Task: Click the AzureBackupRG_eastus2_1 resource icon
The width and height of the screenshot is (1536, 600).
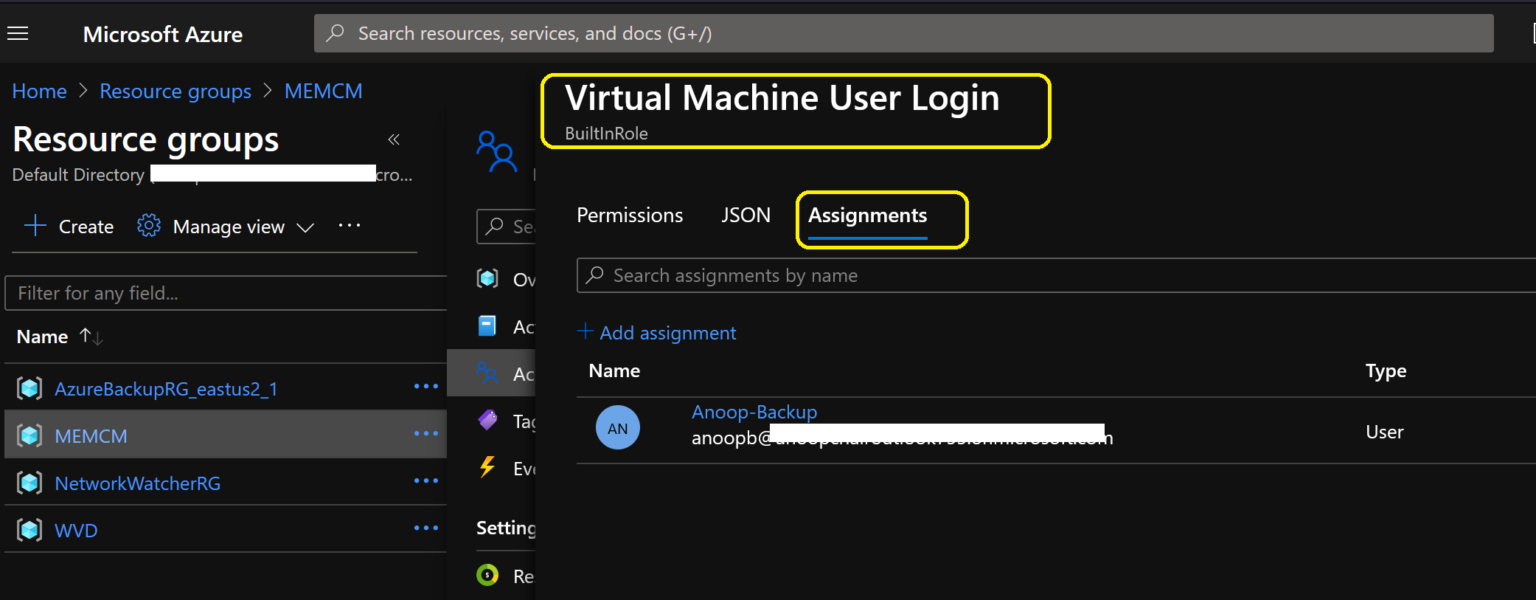Action: tap(30, 389)
